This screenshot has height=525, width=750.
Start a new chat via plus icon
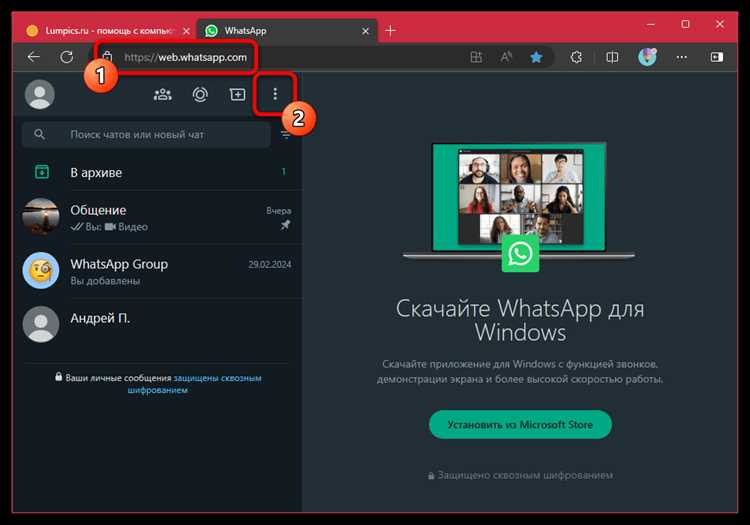pos(237,94)
